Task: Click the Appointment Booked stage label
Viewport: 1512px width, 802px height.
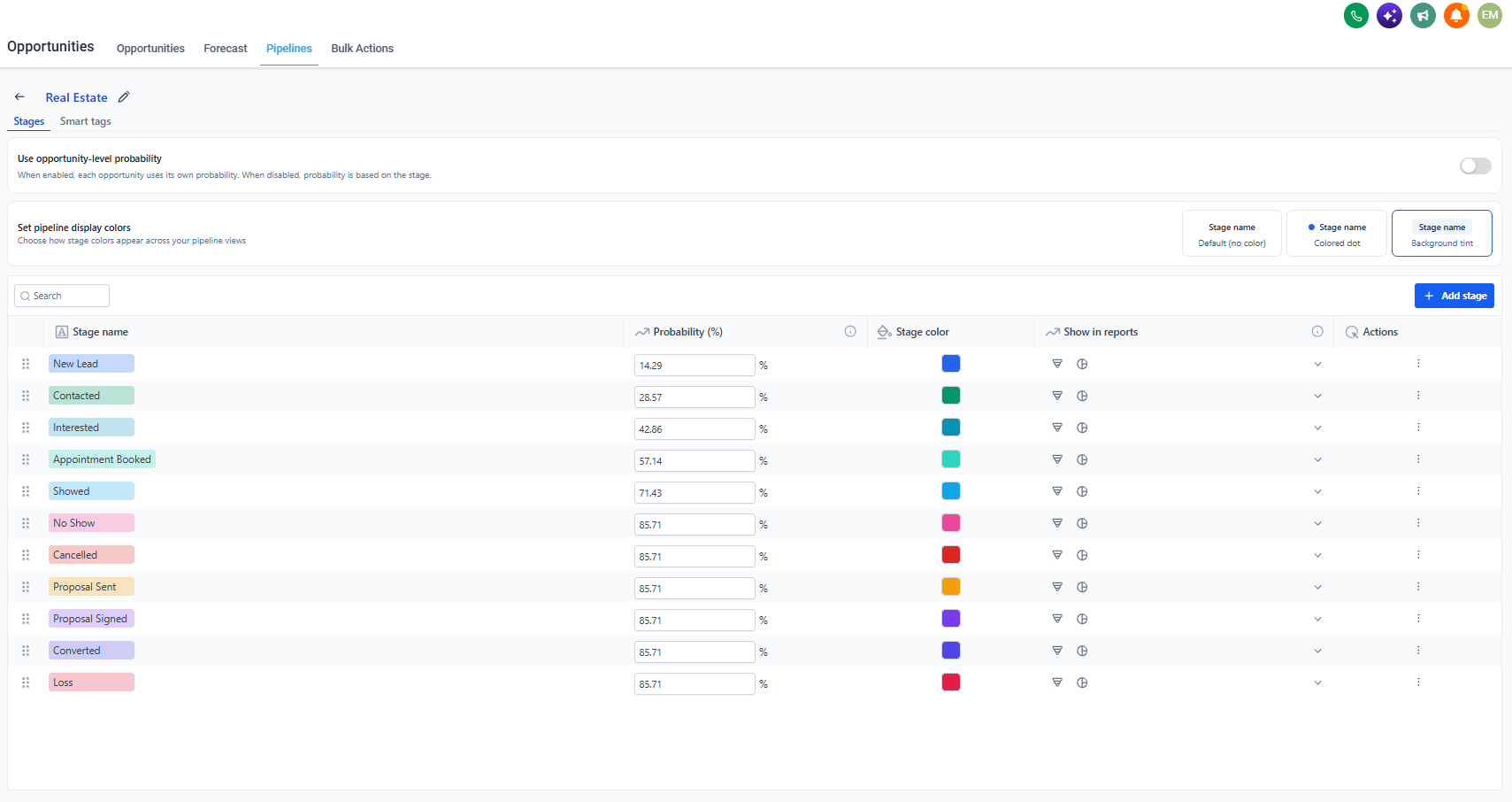Action: pyautogui.click(x=102, y=459)
